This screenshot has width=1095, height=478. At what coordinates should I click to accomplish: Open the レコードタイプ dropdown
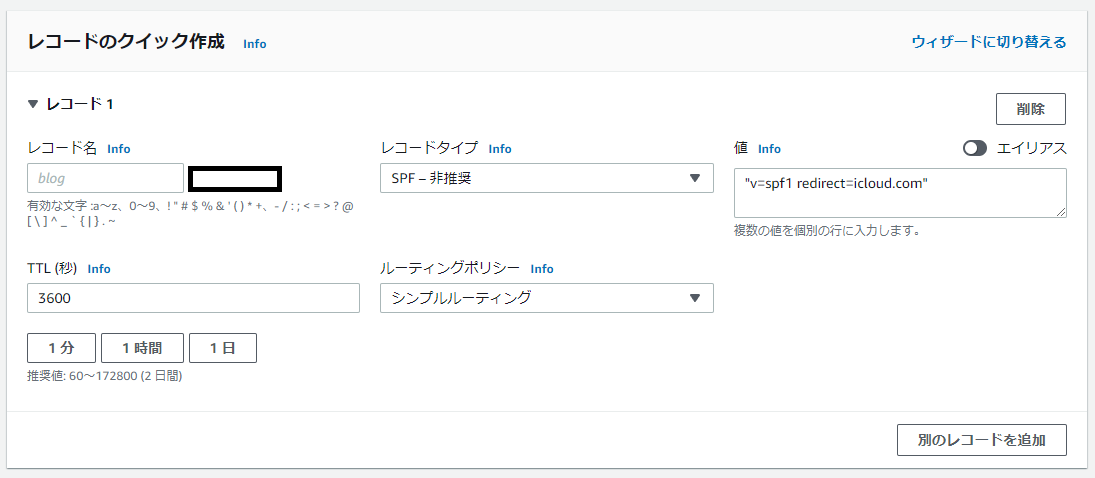(547, 178)
